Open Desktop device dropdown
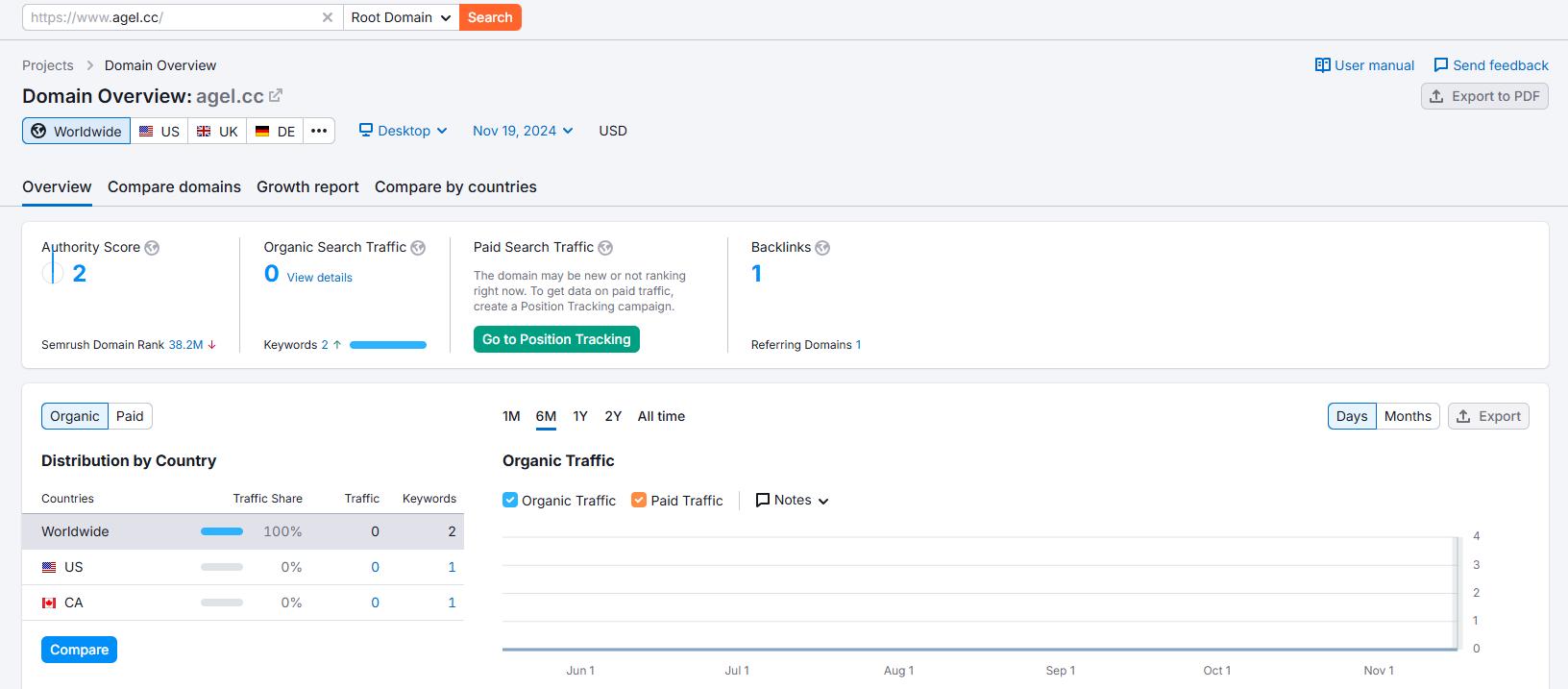This screenshot has height=689, width=1568. tap(404, 131)
